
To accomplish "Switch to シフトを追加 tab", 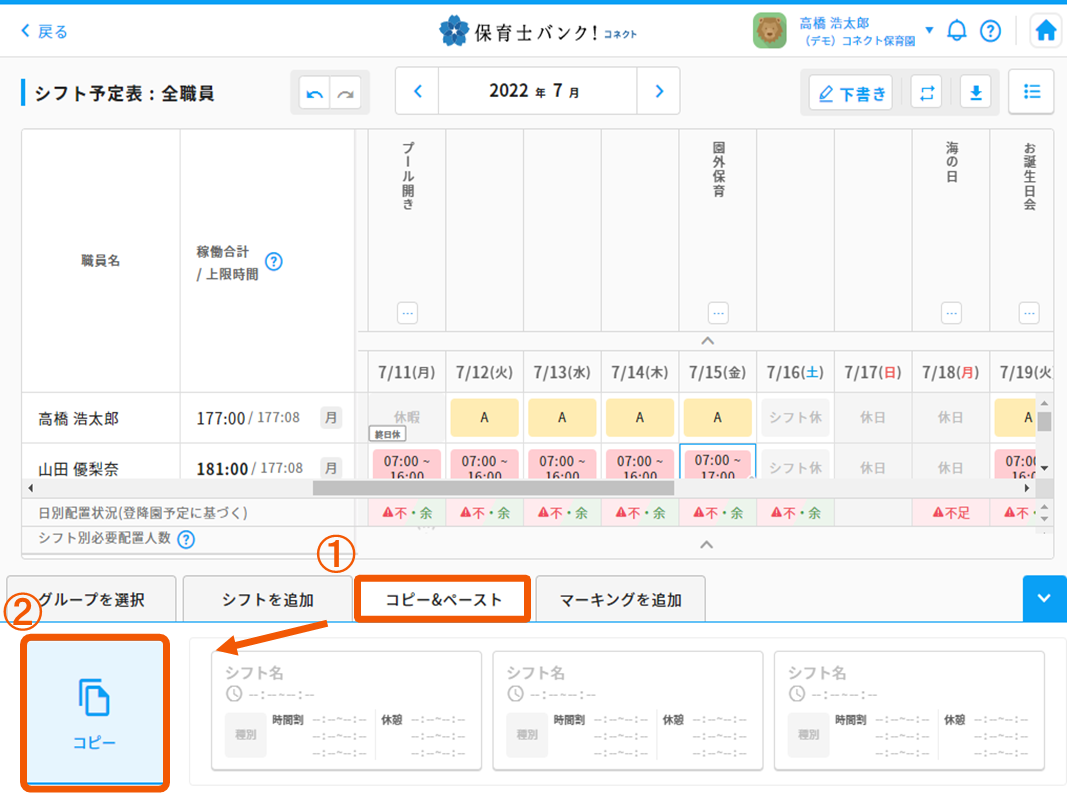I will 267,599.
